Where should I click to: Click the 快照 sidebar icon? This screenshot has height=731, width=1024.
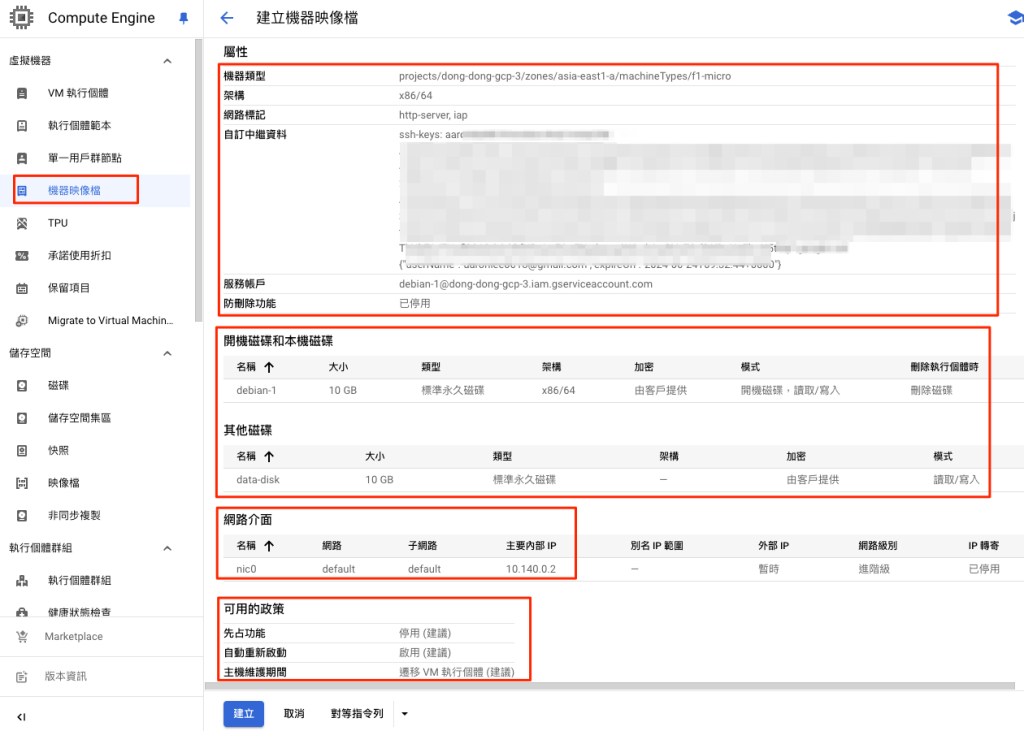pyautogui.click(x=22, y=451)
